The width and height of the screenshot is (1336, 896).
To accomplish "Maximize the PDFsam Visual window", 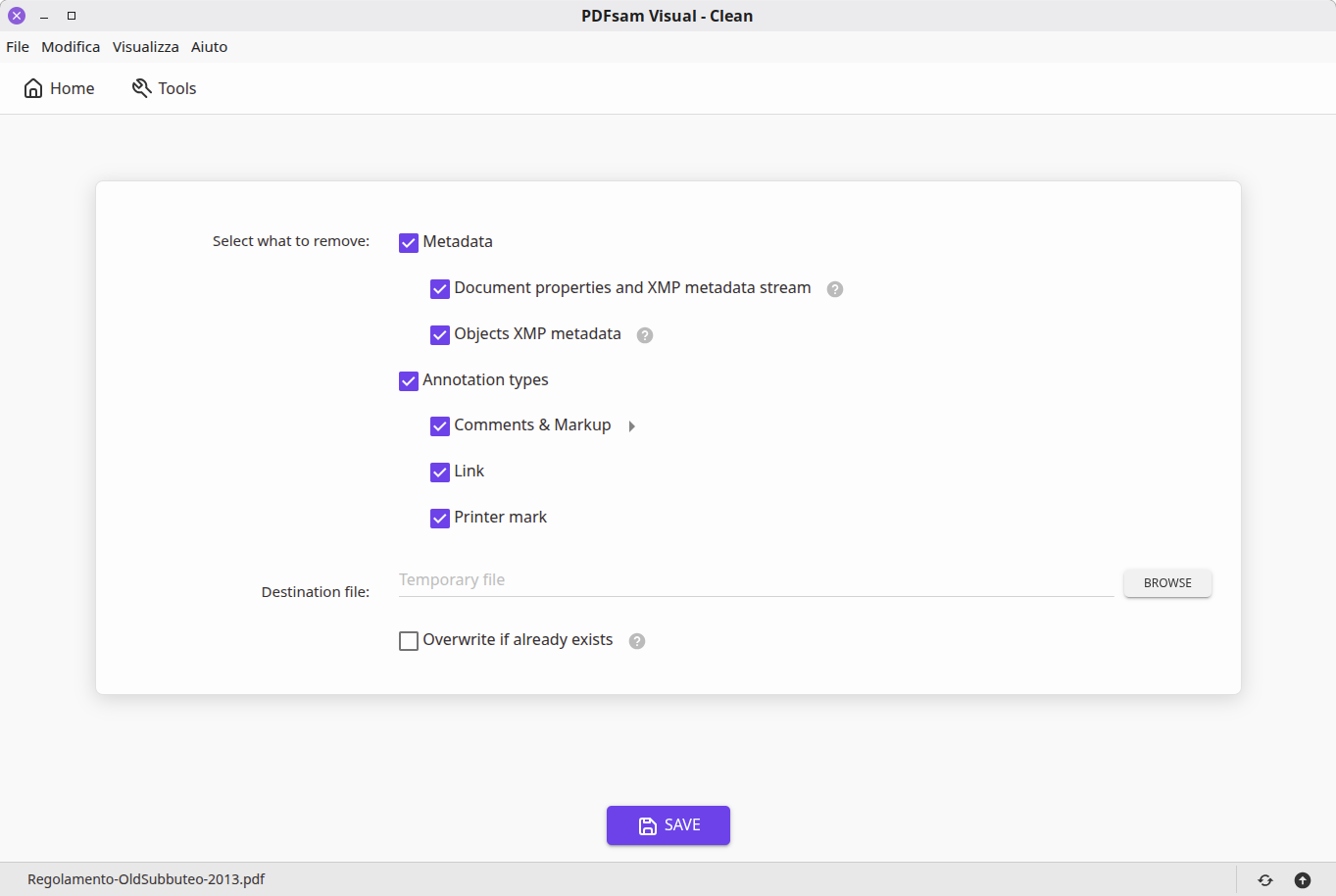I will pos(72,16).
